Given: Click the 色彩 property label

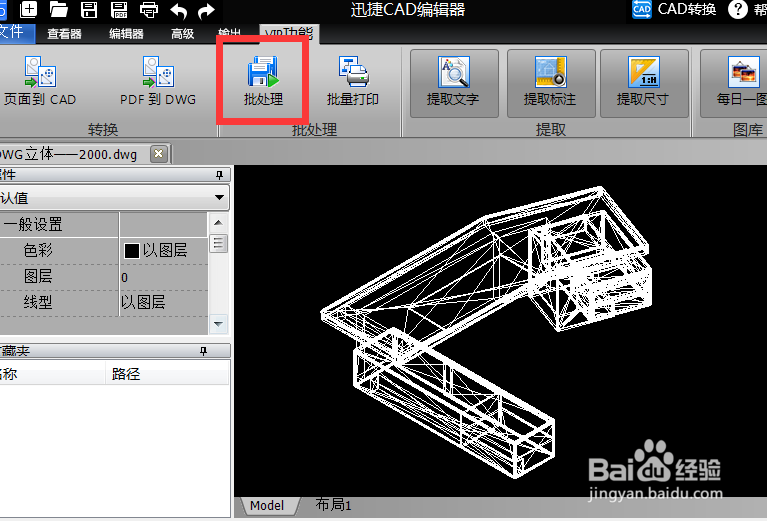Looking at the screenshot, I should pos(38,250).
